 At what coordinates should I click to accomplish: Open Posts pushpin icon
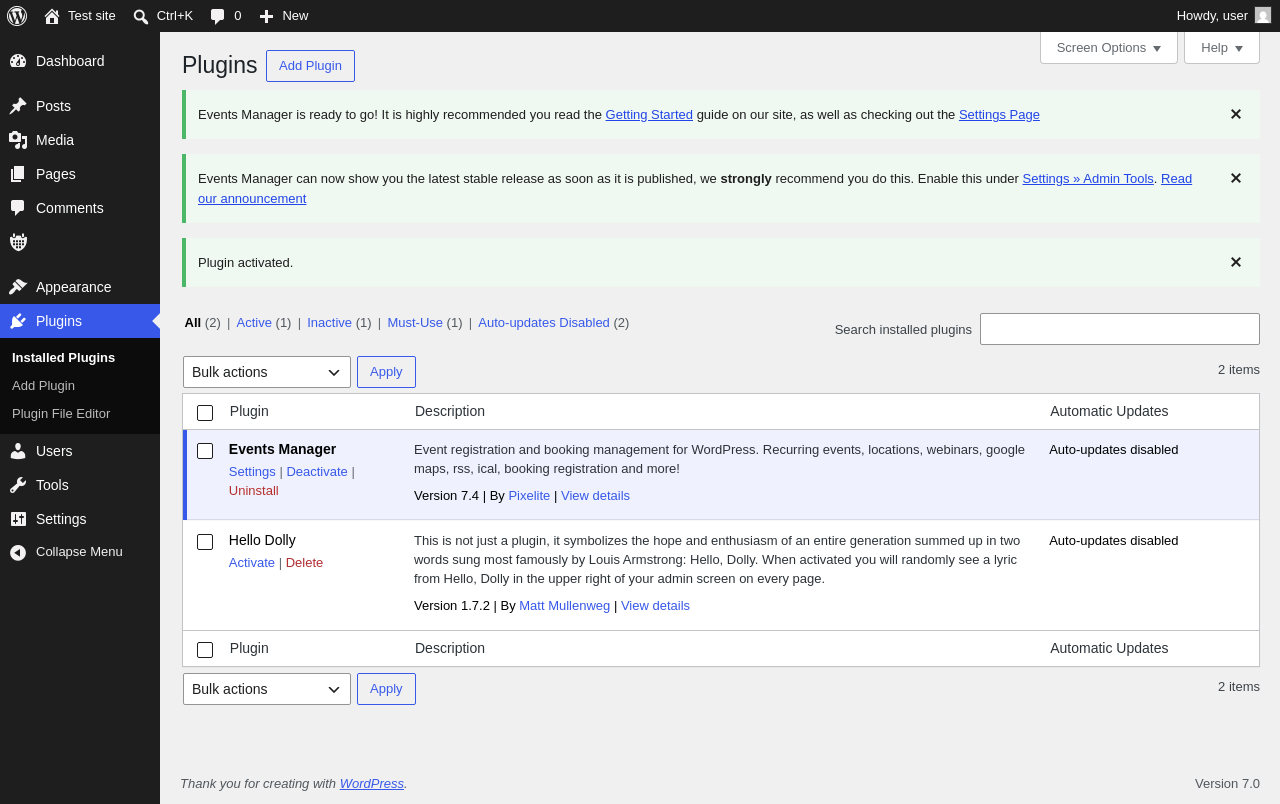click(18, 106)
